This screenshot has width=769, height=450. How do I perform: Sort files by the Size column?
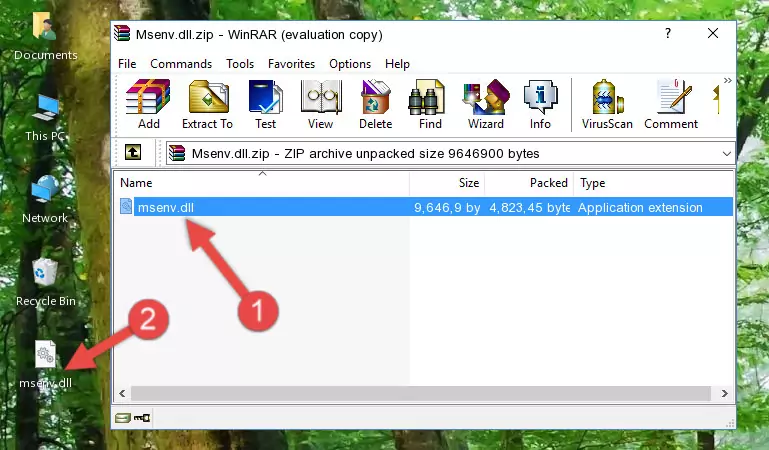(x=447, y=183)
